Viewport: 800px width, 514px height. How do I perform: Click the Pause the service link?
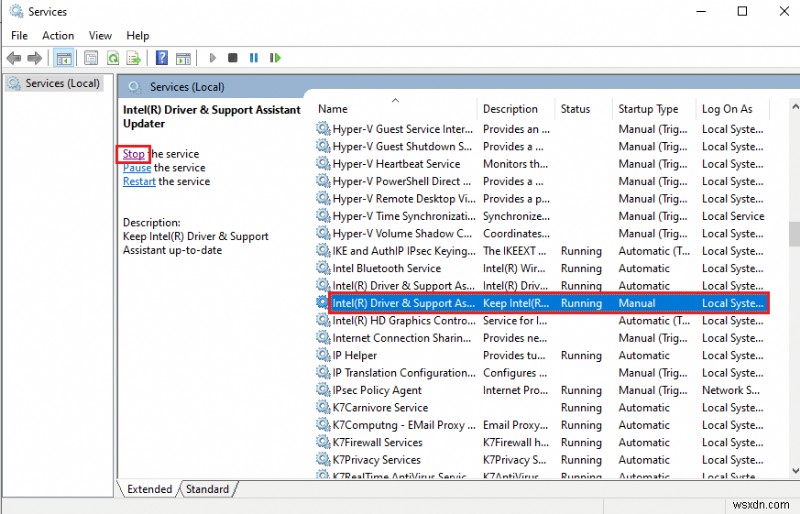(137, 167)
